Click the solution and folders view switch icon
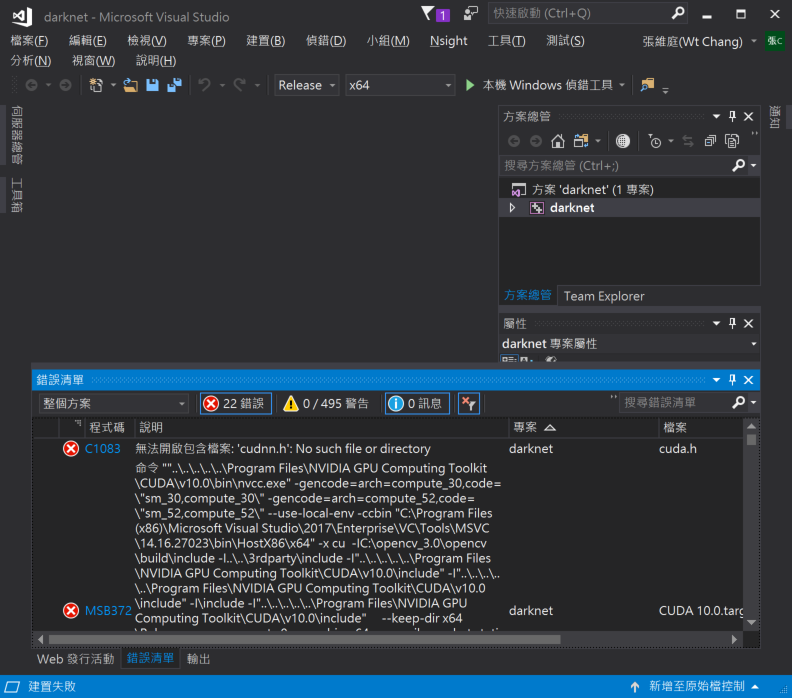Image resolution: width=792 pixels, height=698 pixels. [580, 141]
